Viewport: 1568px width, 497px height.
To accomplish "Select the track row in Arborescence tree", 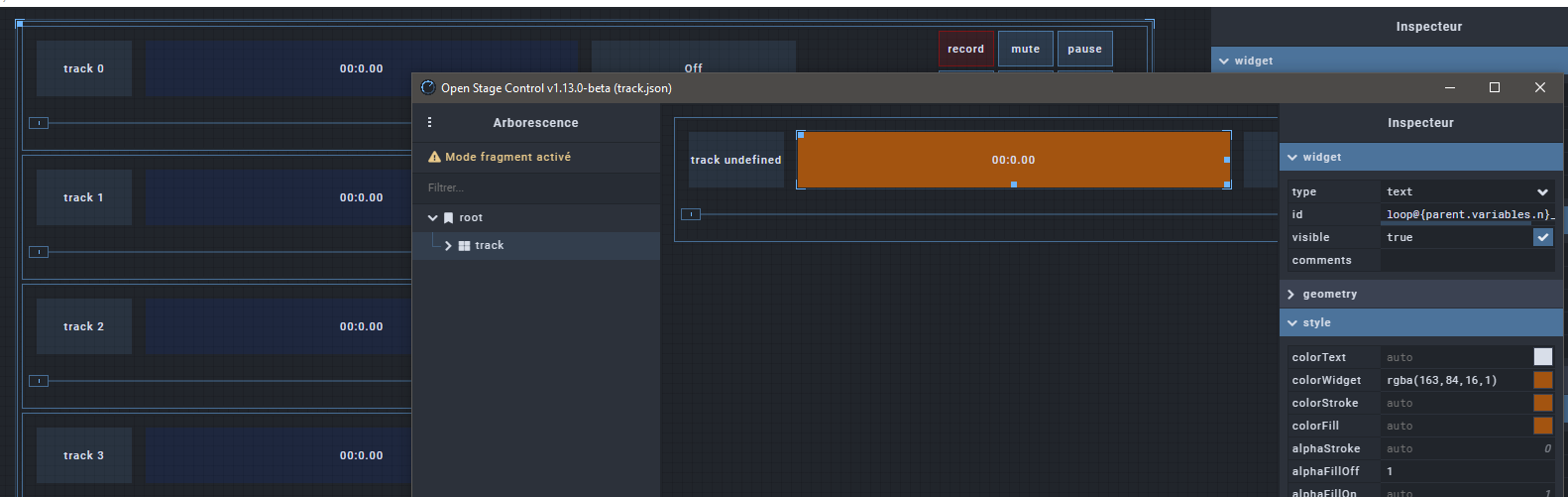I will pos(536,245).
